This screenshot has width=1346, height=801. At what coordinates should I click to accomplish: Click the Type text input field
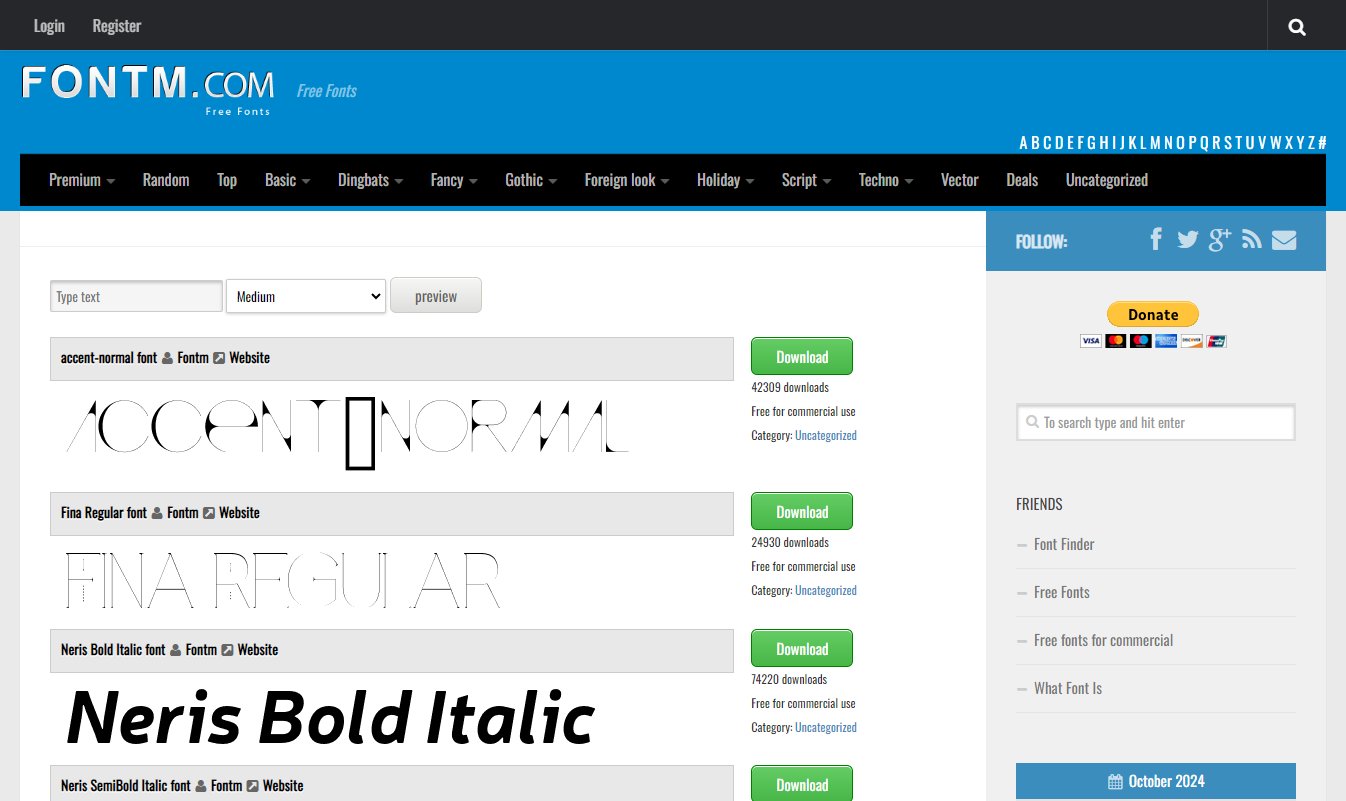(135, 296)
